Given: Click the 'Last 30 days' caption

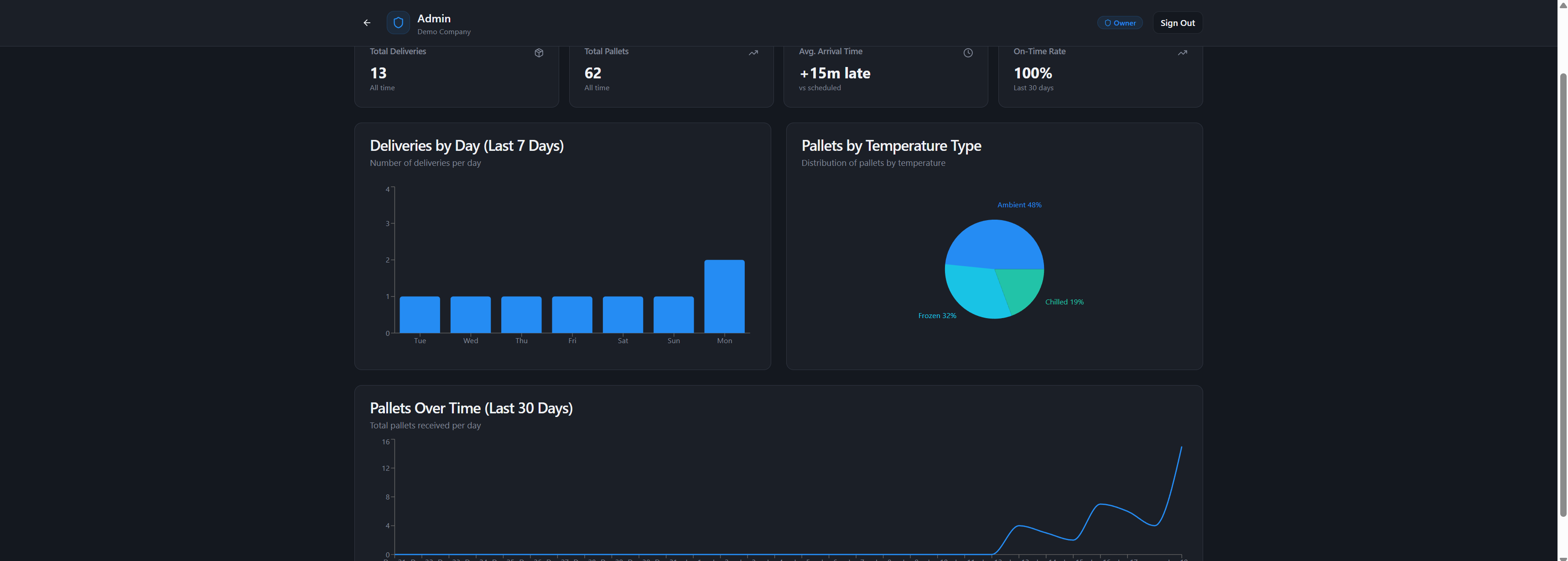Looking at the screenshot, I should (1033, 87).
